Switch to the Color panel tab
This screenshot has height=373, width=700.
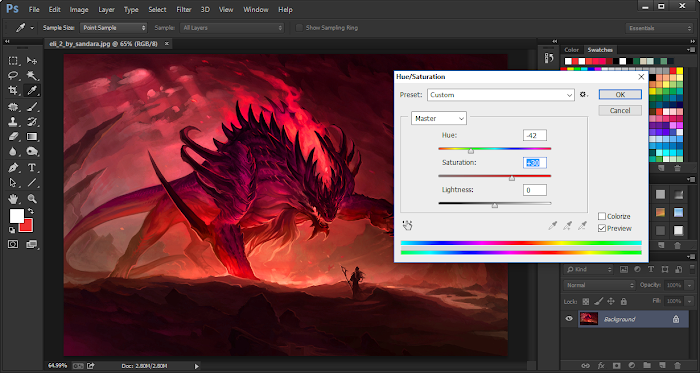(x=571, y=50)
